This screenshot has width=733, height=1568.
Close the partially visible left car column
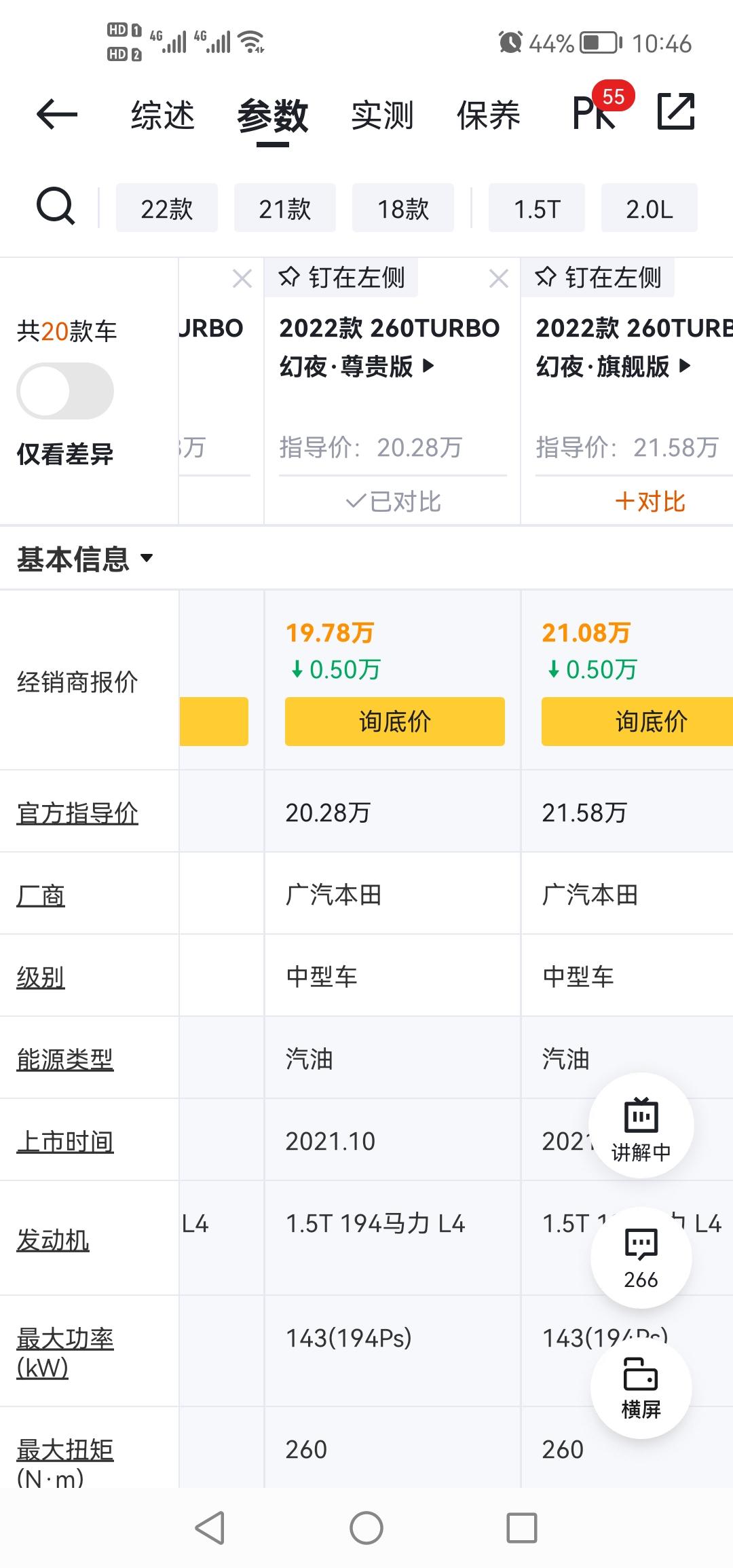242,278
